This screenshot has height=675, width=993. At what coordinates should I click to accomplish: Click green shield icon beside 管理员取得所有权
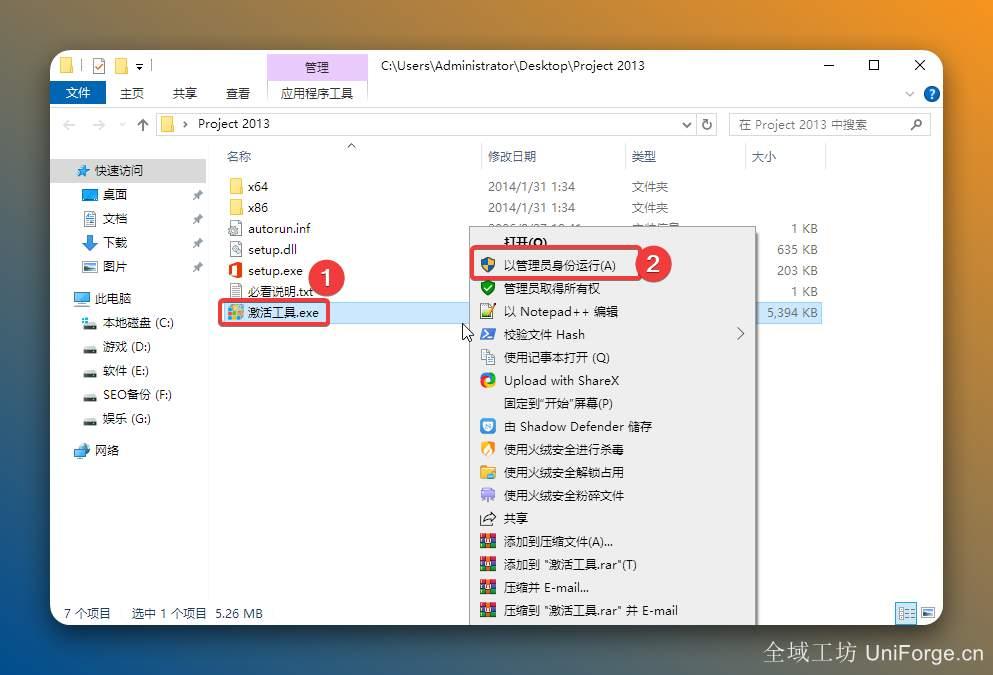click(488, 288)
